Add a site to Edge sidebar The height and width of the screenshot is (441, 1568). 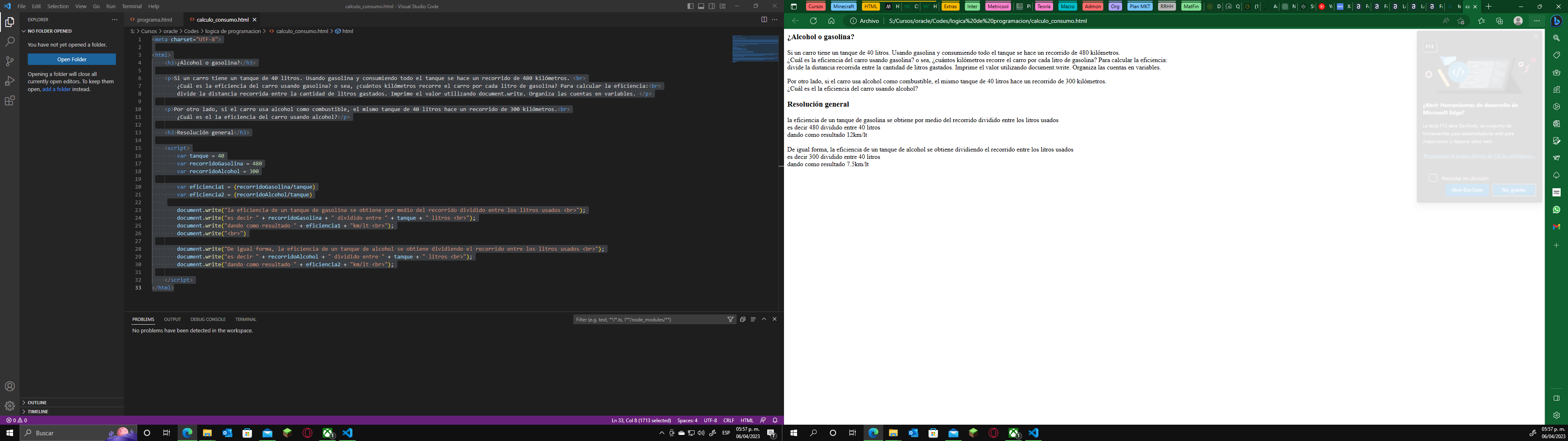pyautogui.click(x=1557, y=245)
